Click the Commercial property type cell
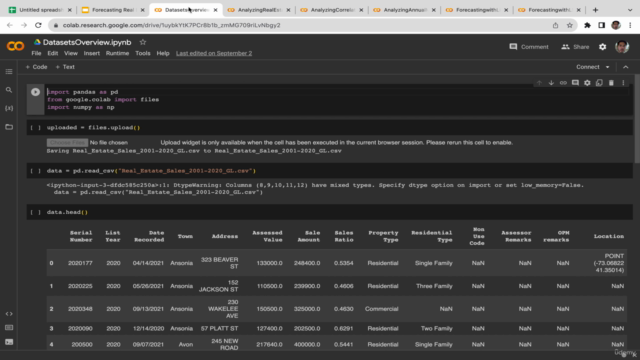 point(381,309)
